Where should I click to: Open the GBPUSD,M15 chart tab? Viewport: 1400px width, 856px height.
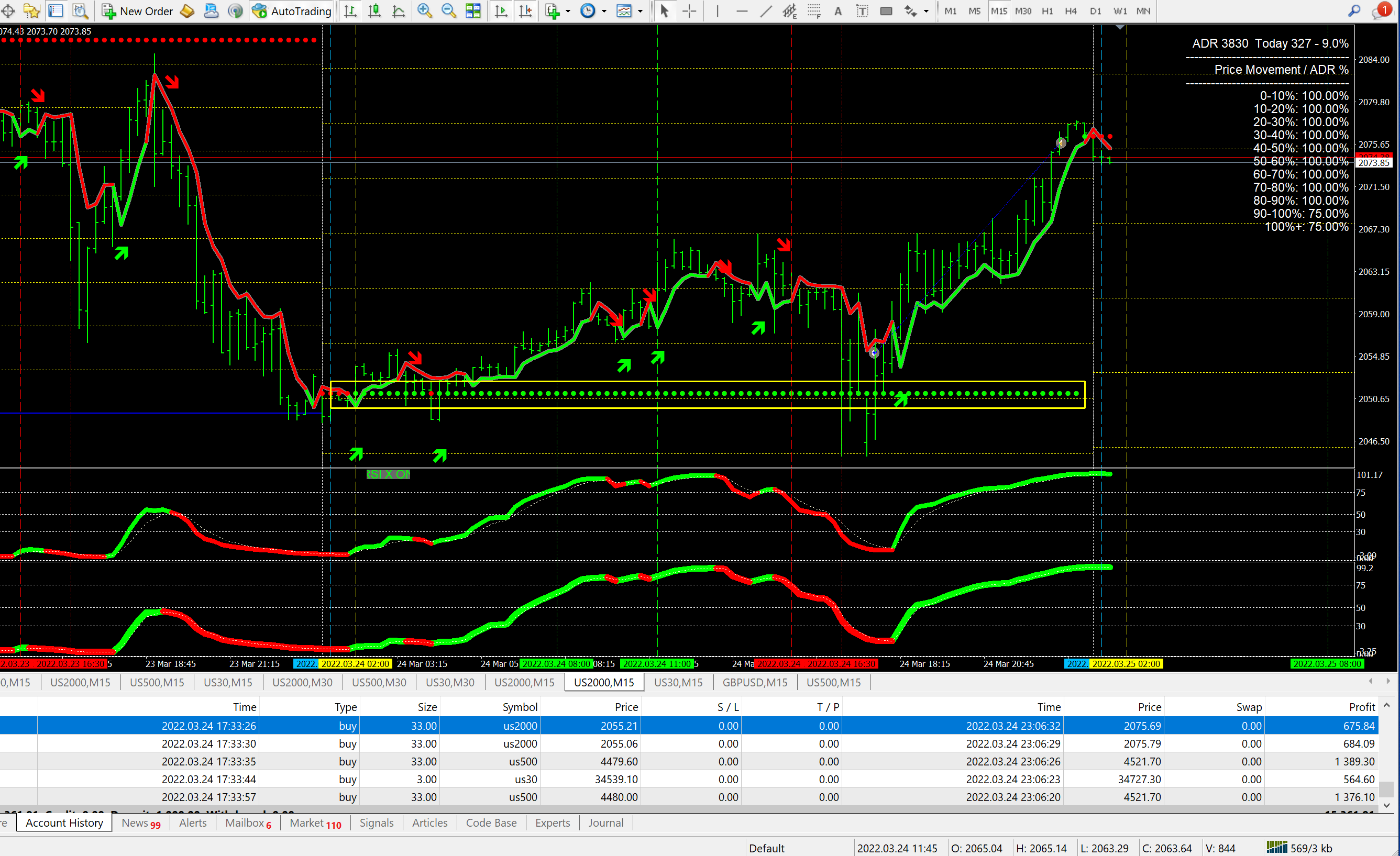(755, 682)
